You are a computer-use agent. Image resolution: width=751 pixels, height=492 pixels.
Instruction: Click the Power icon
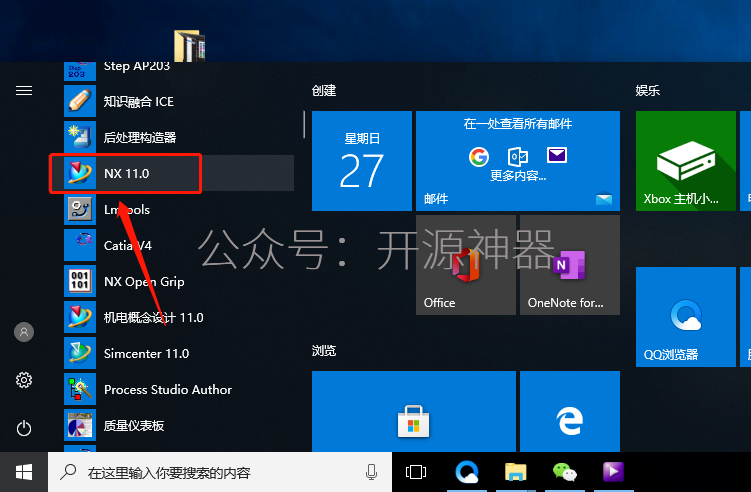click(x=24, y=428)
